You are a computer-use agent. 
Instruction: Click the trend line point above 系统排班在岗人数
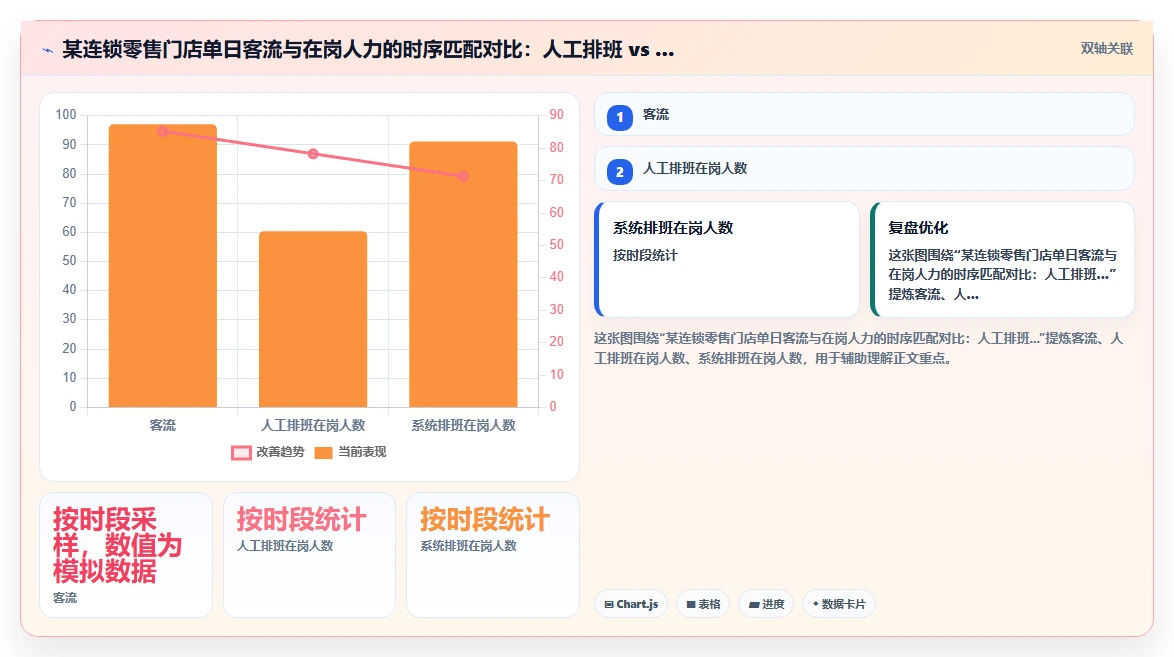click(463, 176)
